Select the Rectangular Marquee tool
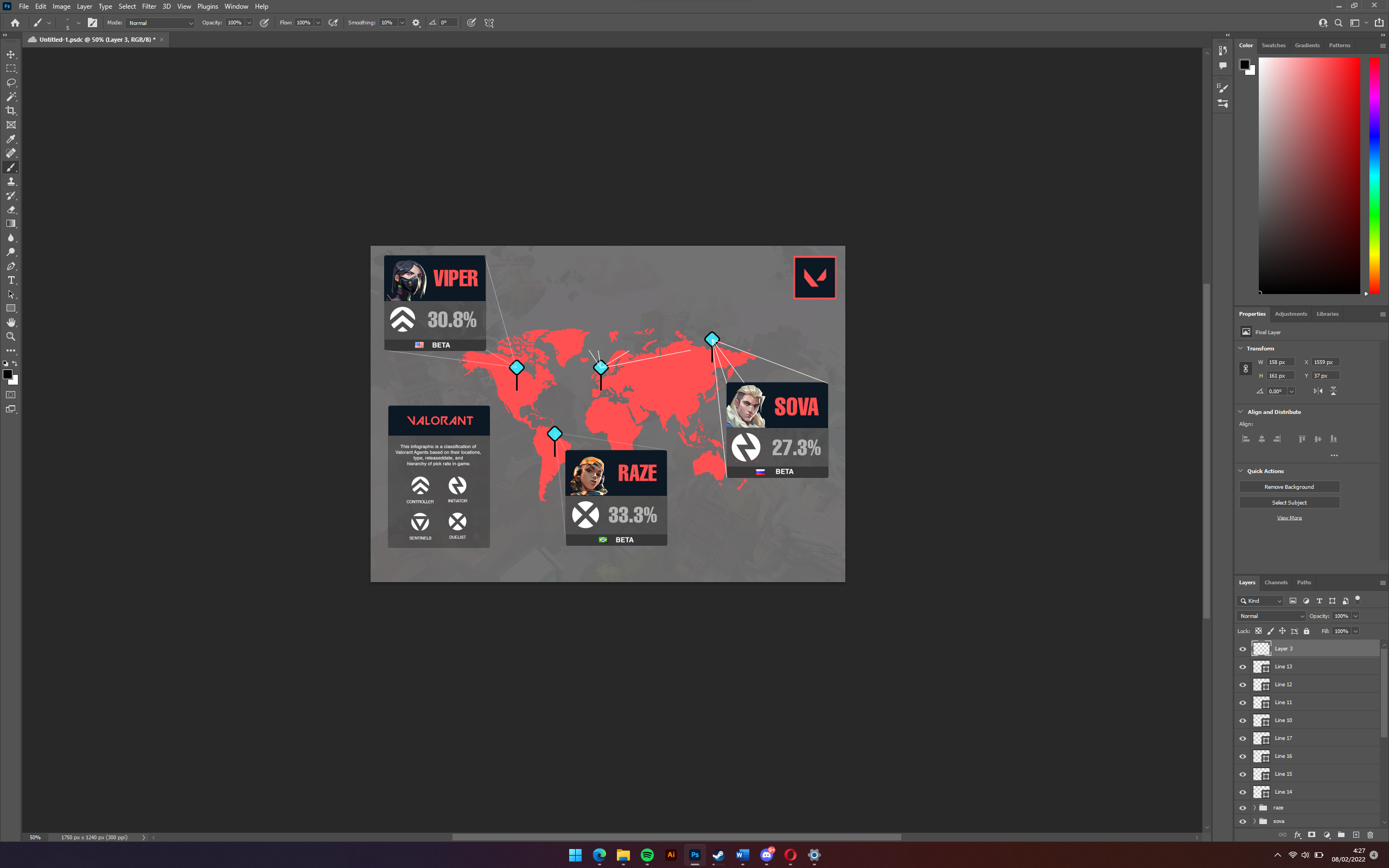 tap(11, 68)
